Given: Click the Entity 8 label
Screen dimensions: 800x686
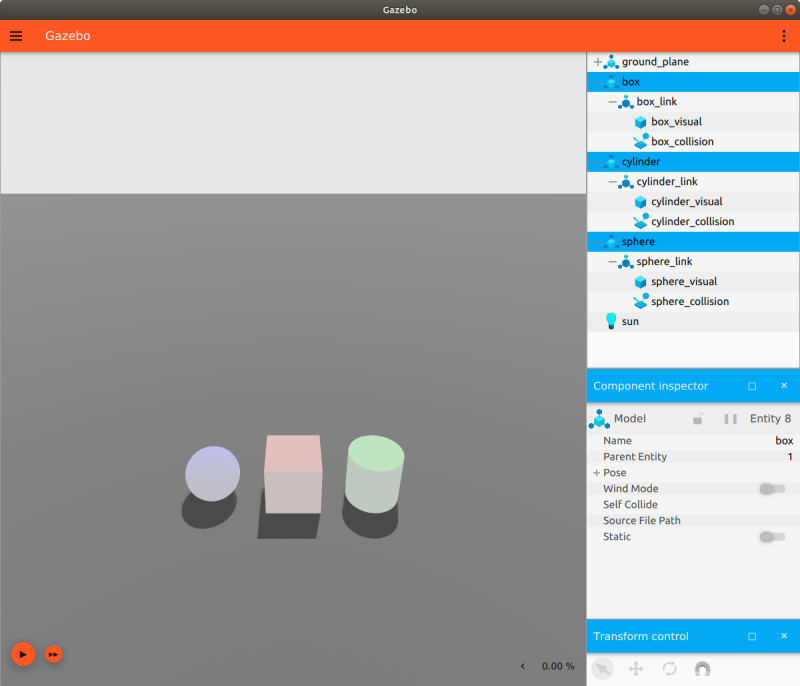Looking at the screenshot, I should [770, 419].
